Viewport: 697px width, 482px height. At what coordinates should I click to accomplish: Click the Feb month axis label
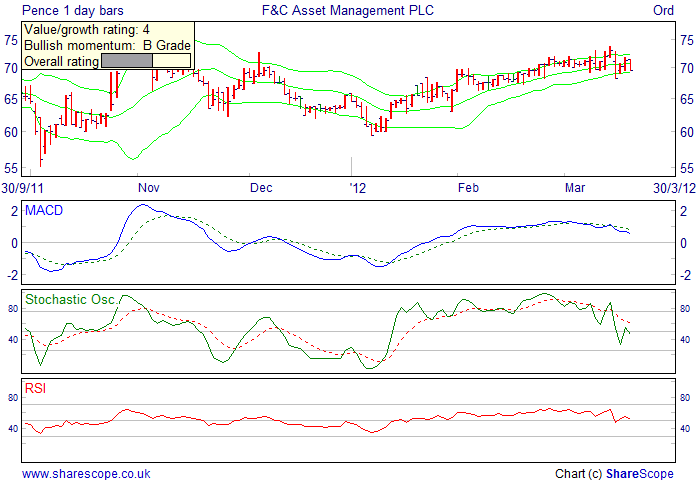469,188
